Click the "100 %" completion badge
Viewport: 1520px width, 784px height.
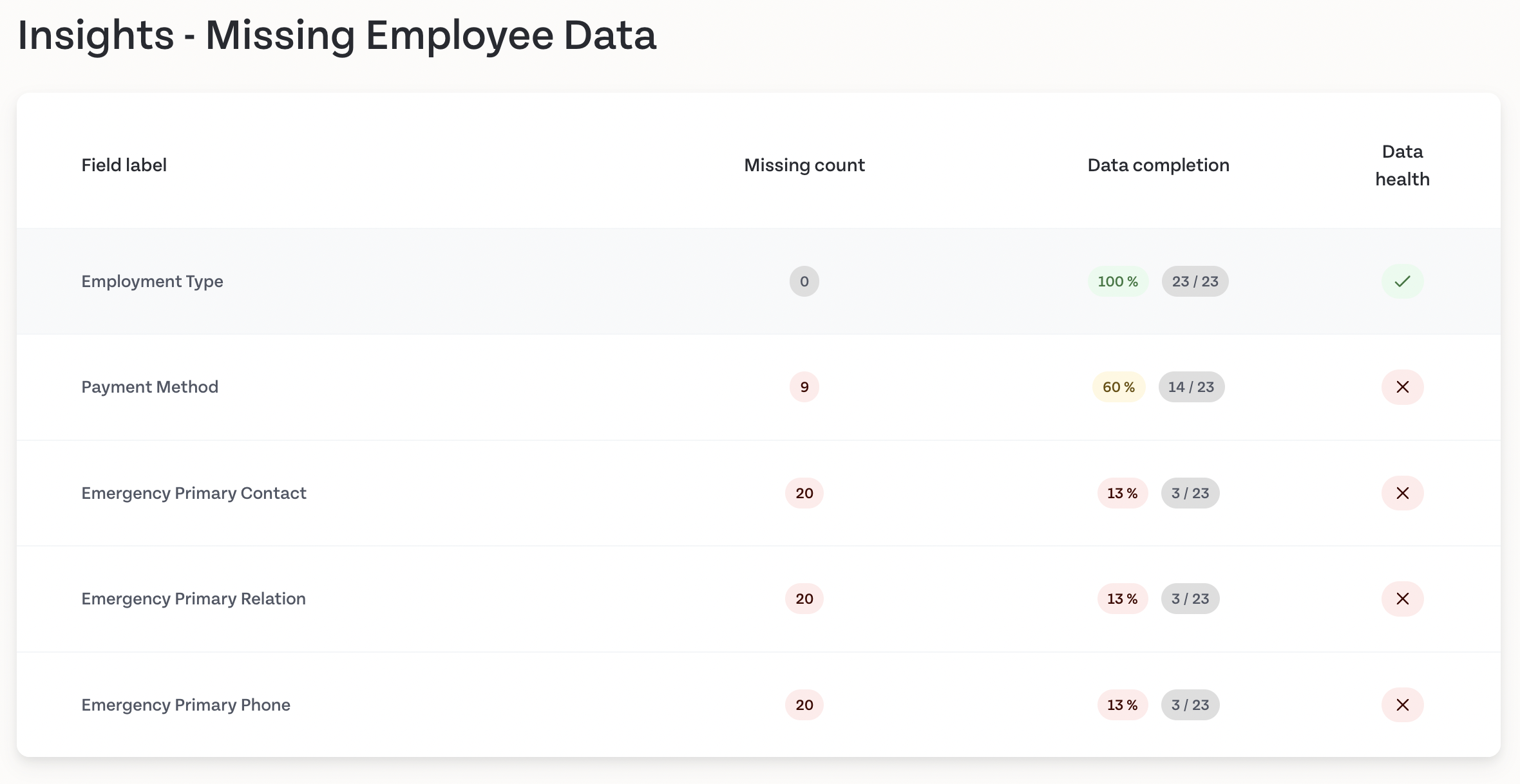[x=1118, y=281]
